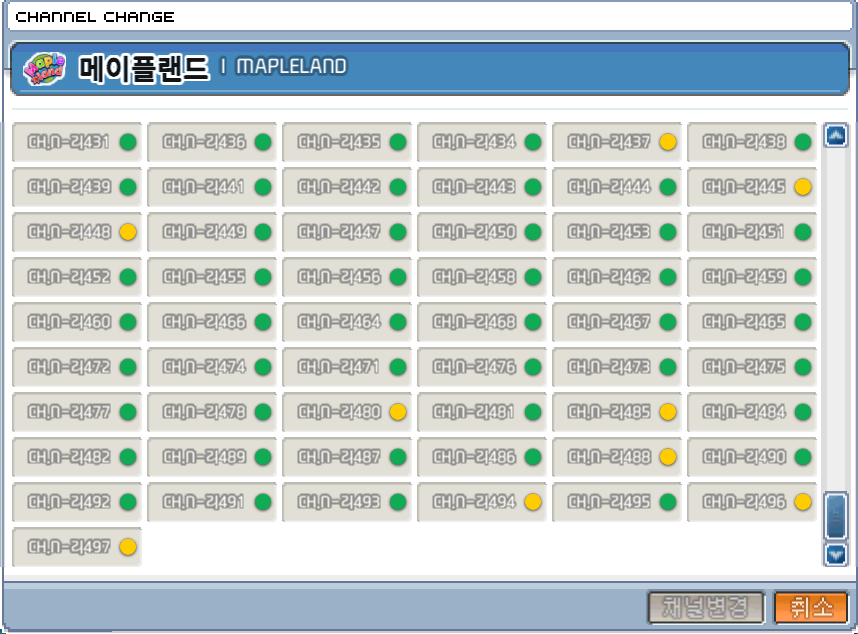858x634 pixels.
Task: Click the MapleLand logo icon in header
Action: coord(44,68)
